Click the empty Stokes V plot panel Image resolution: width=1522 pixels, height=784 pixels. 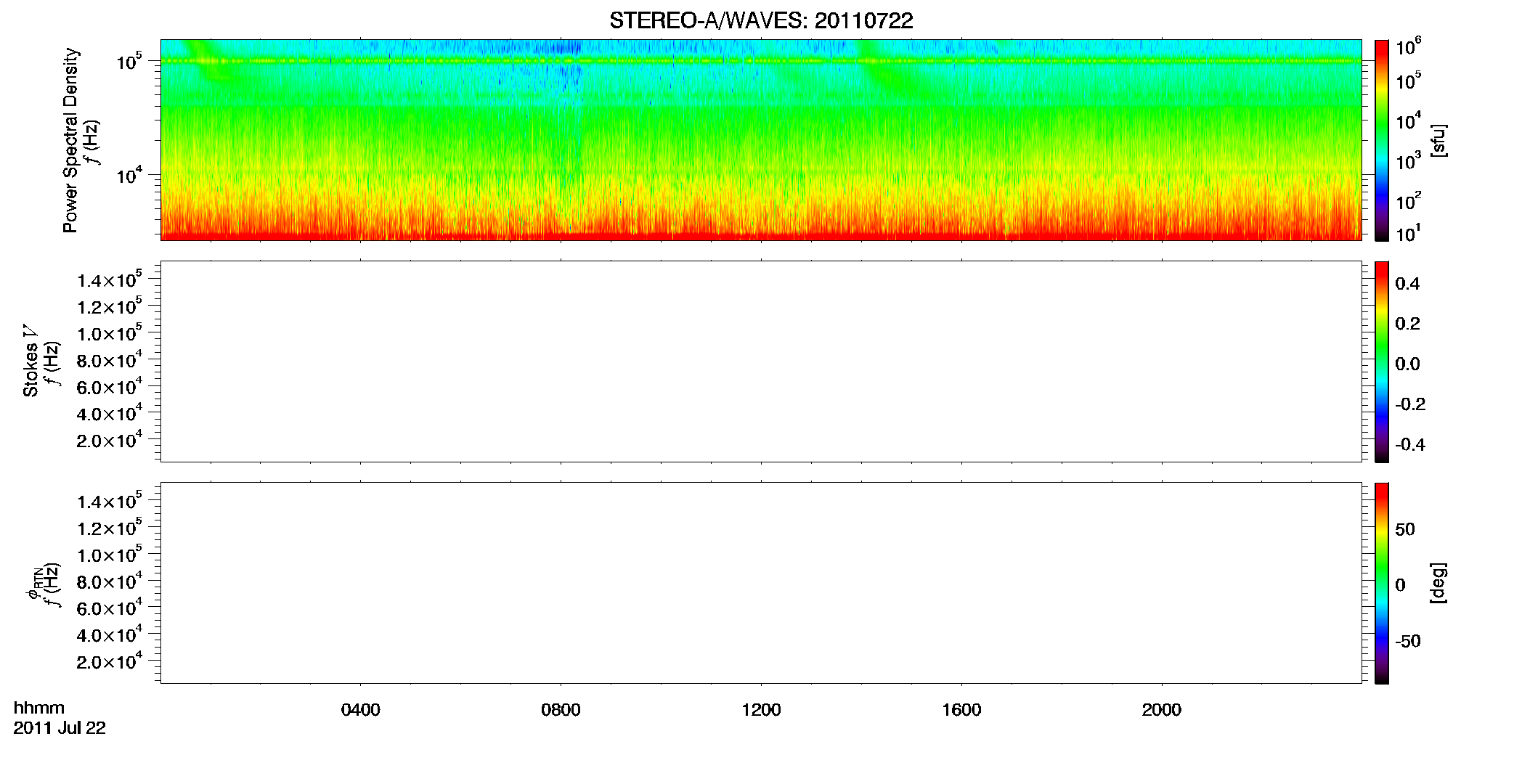(760, 362)
